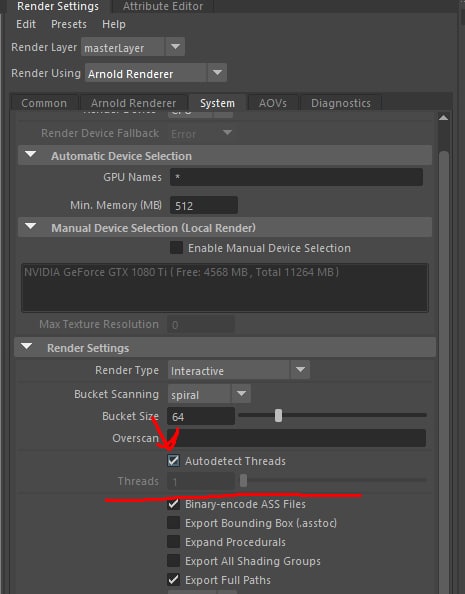
Task: Collapse the Automatic Device Selection section
Action: tap(31, 155)
